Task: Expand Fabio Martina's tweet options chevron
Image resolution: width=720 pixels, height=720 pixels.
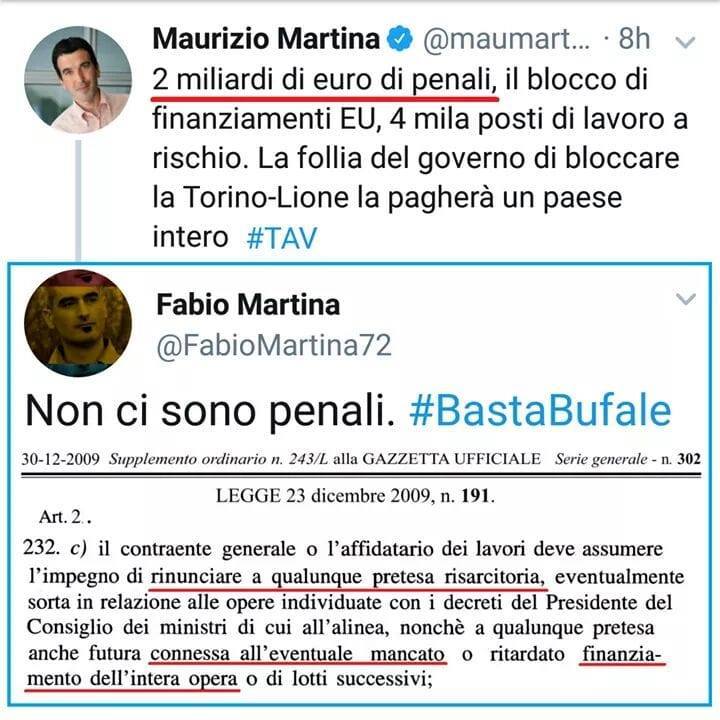Action: (686, 299)
